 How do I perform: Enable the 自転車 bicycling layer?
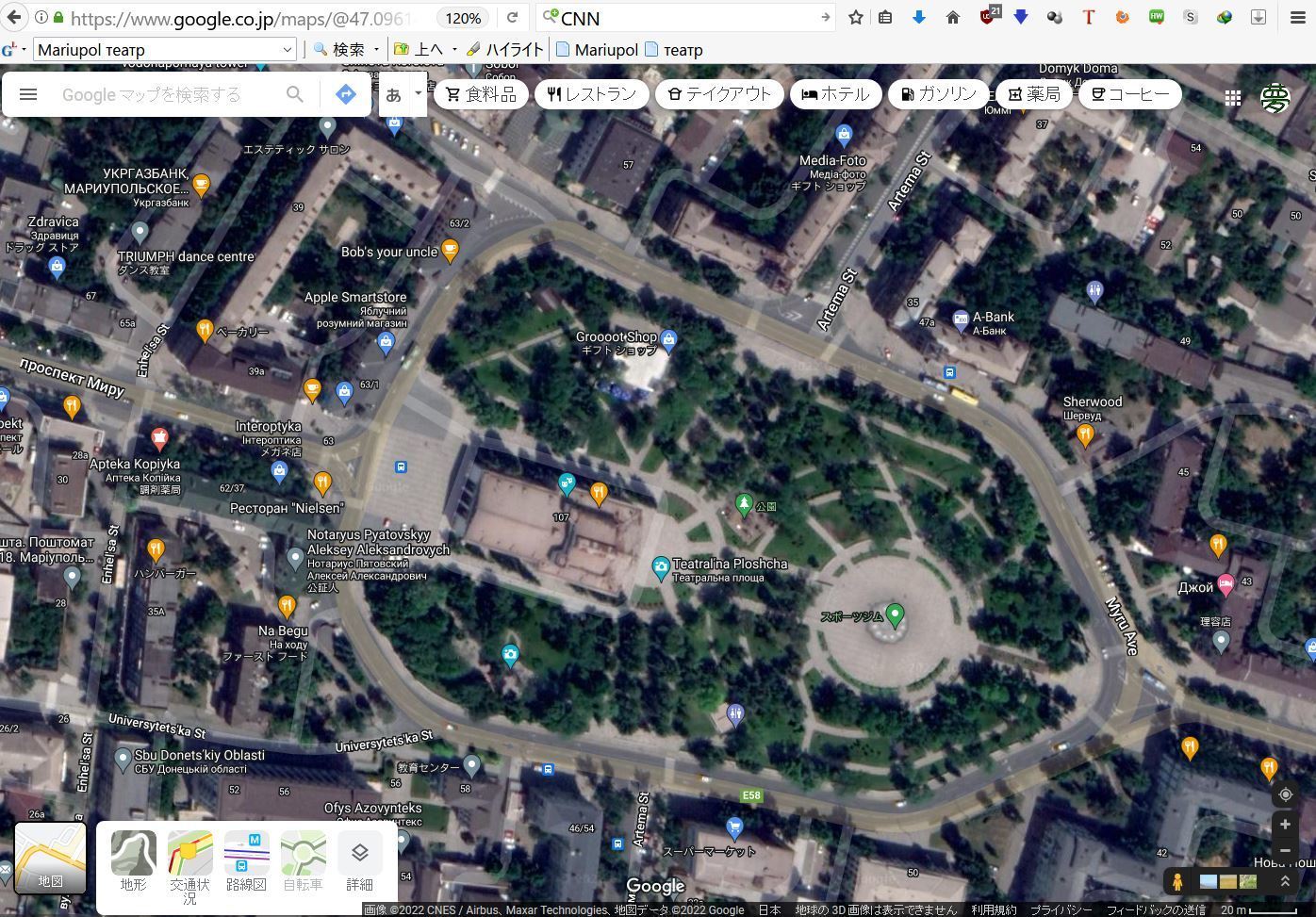pyautogui.click(x=303, y=860)
